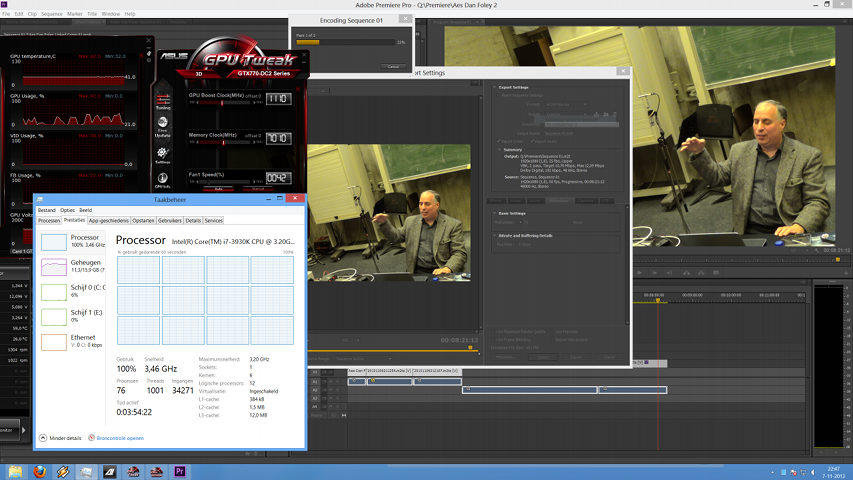Toggle the Export Audio checkbox
853x480 pixels.
530,141
